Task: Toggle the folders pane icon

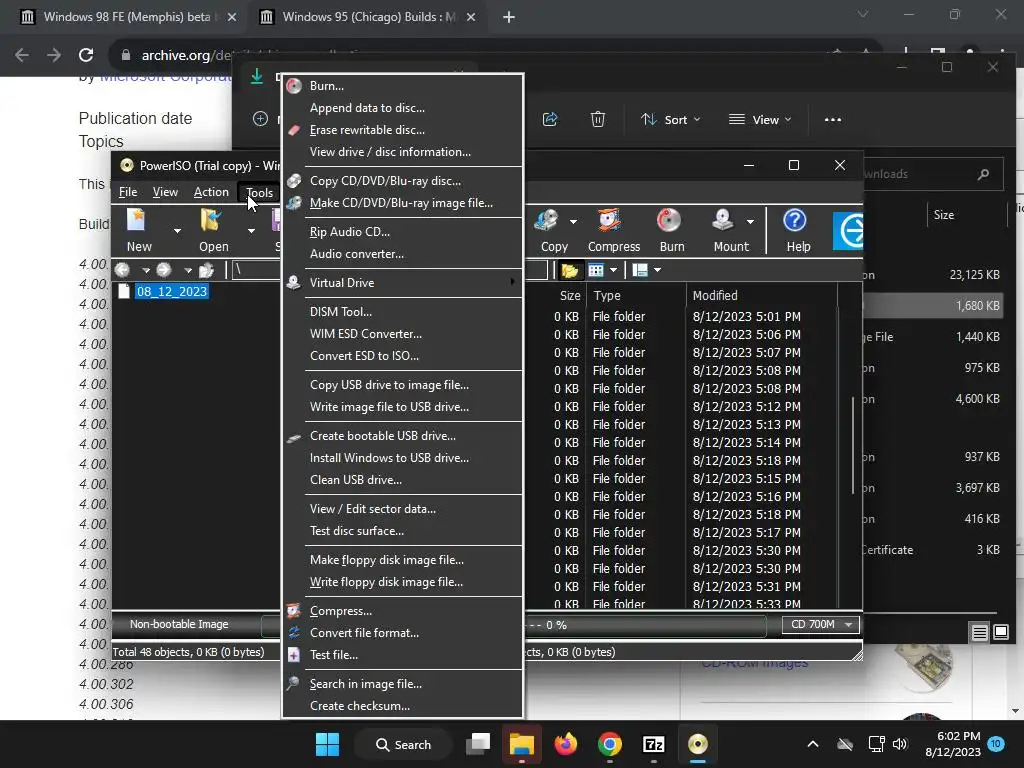Action: [x=569, y=270]
